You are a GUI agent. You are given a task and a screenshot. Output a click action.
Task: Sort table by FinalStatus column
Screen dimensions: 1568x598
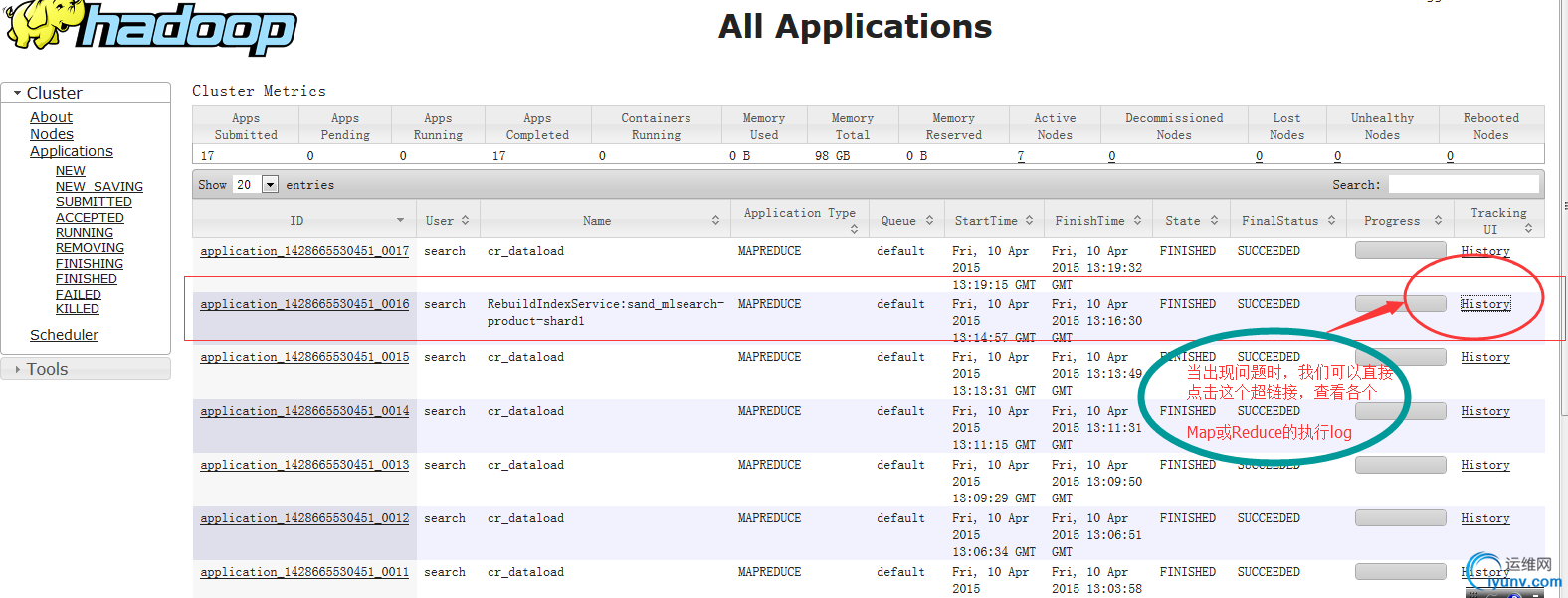pos(1288,221)
